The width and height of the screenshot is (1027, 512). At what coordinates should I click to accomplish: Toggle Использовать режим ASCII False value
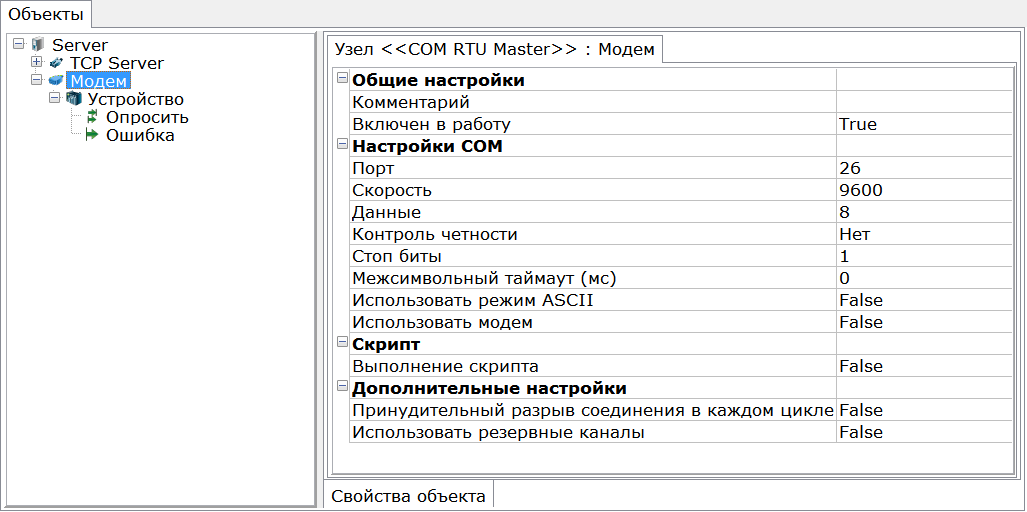(x=924, y=300)
